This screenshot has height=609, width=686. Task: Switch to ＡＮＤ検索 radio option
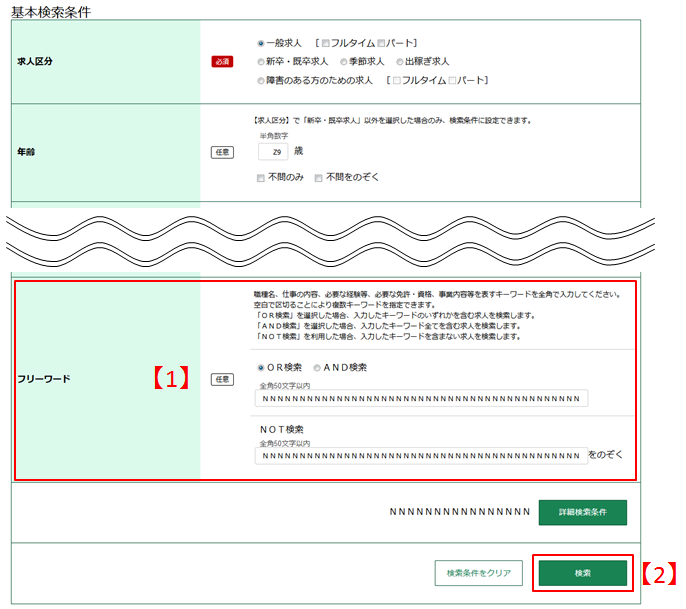(319, 368)
